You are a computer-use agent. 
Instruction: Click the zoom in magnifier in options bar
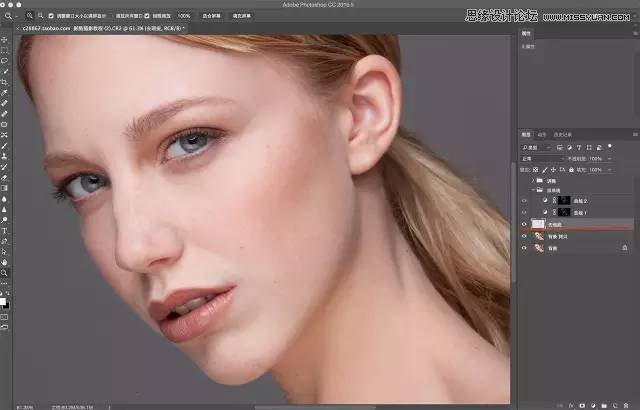(28, 17)
